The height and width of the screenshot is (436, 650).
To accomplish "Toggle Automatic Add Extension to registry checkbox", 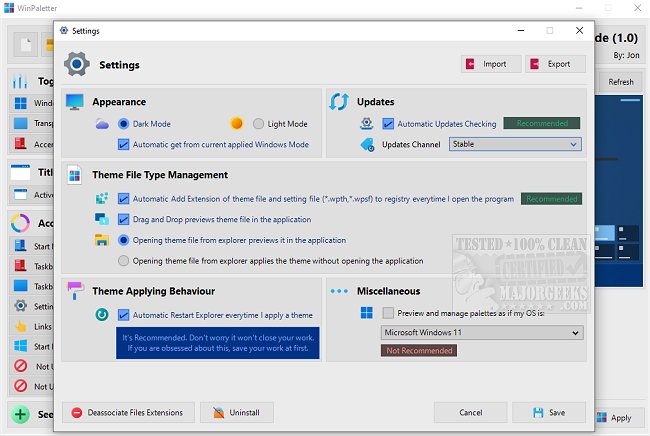I will click(124, 199).
